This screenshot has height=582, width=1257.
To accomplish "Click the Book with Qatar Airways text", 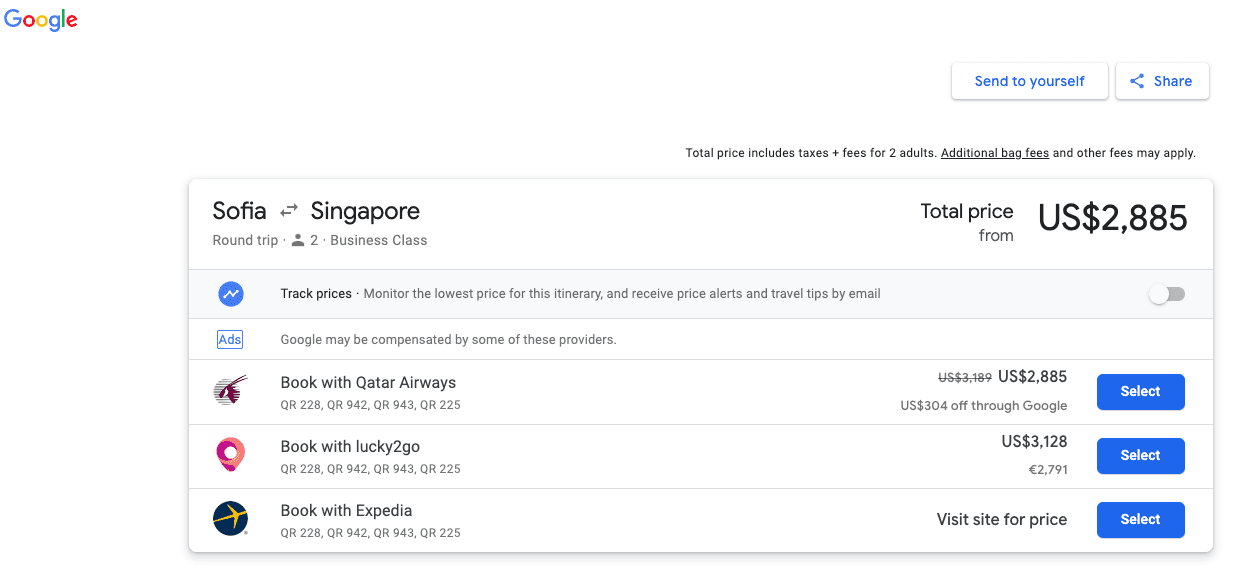I will point(368,383).
